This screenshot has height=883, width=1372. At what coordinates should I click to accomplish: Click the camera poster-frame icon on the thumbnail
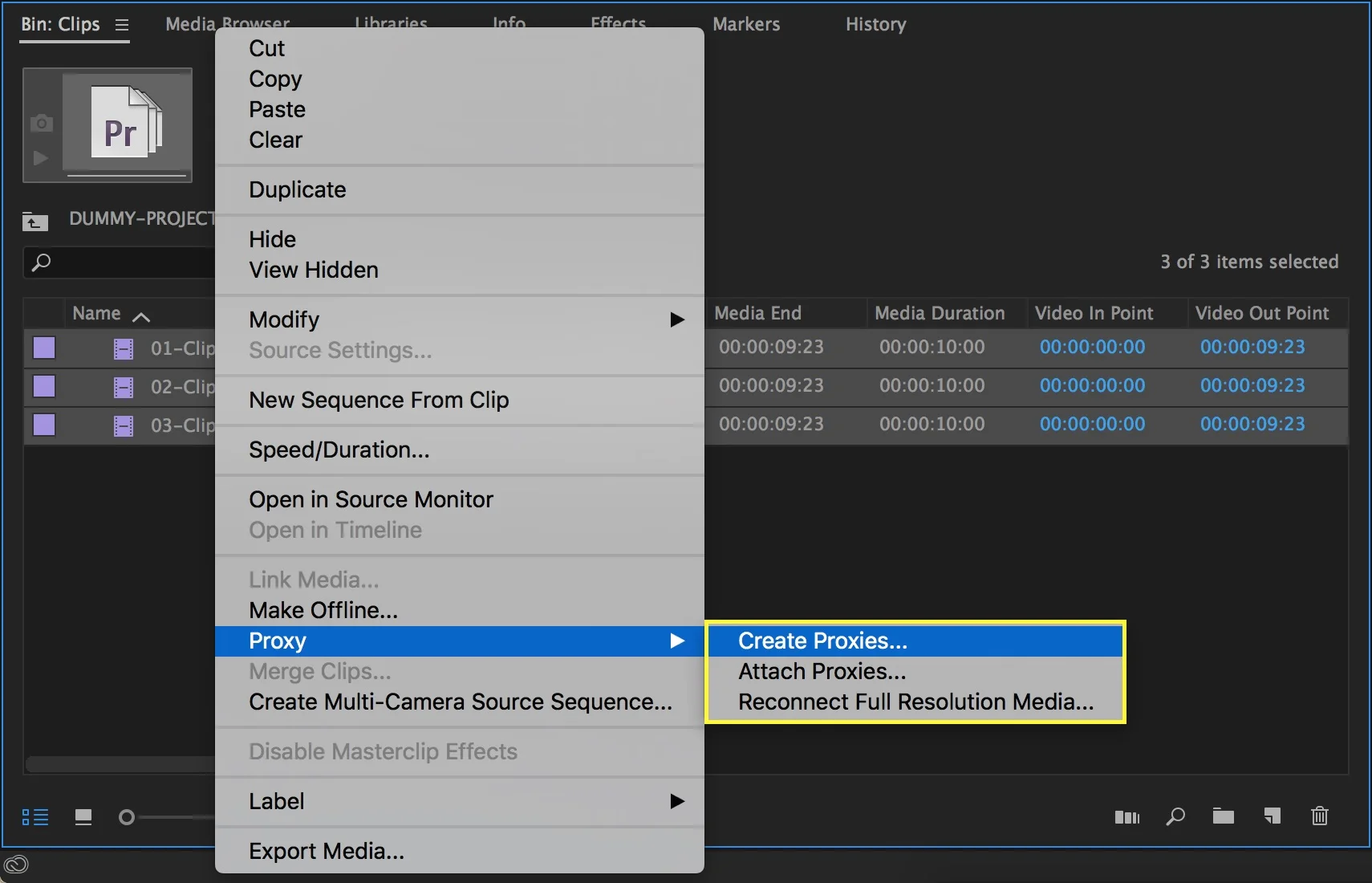point(41,122)
